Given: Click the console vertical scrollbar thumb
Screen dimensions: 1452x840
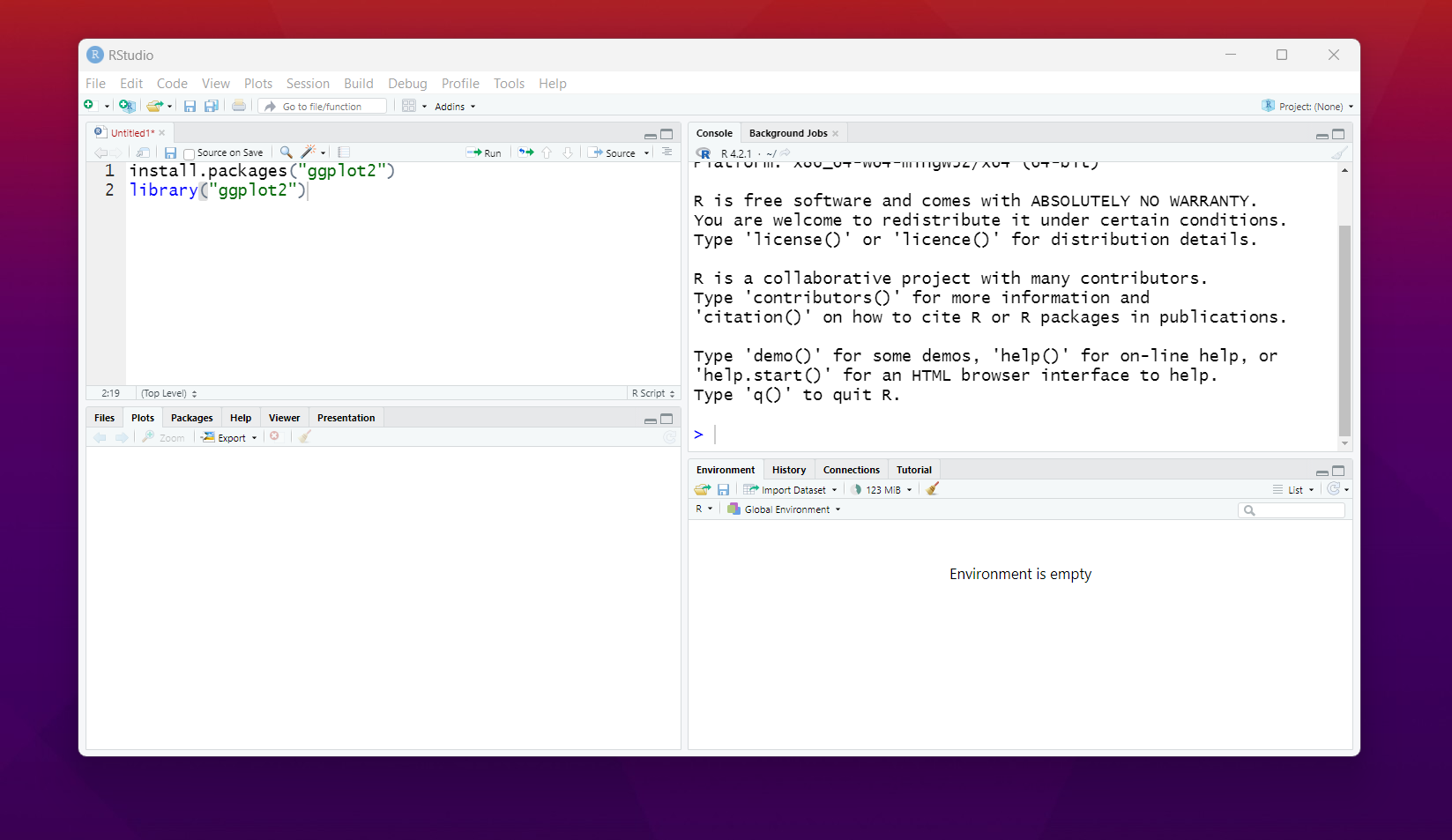Looking at the screenshot, I should click(1344, 331).
